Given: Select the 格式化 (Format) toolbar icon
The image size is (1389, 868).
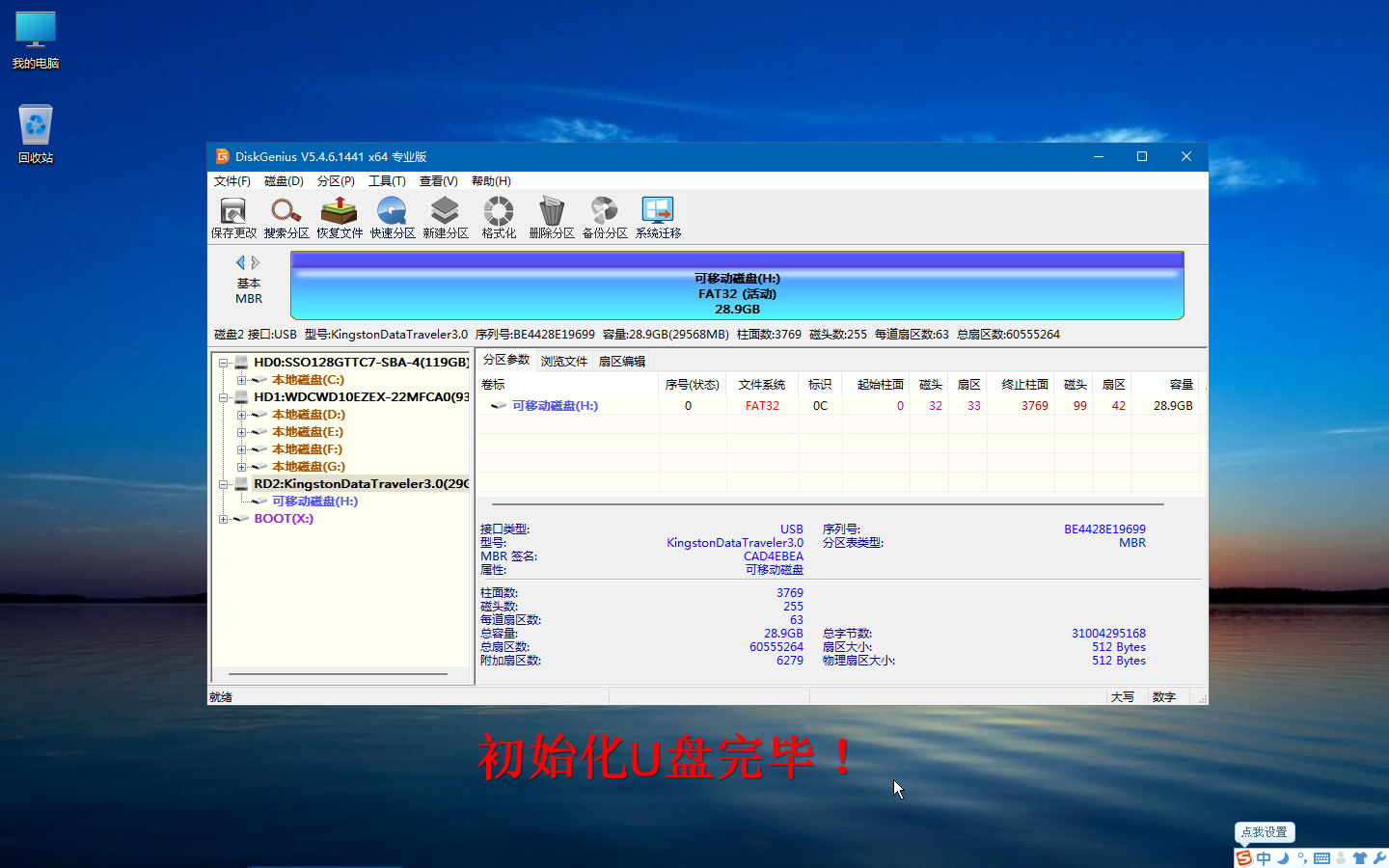Looking at the screenshot, I should point(499,218).
